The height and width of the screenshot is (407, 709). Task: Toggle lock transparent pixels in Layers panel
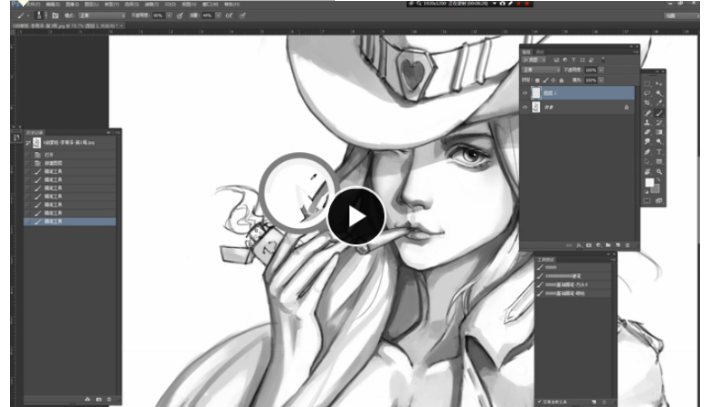[537, 80]
